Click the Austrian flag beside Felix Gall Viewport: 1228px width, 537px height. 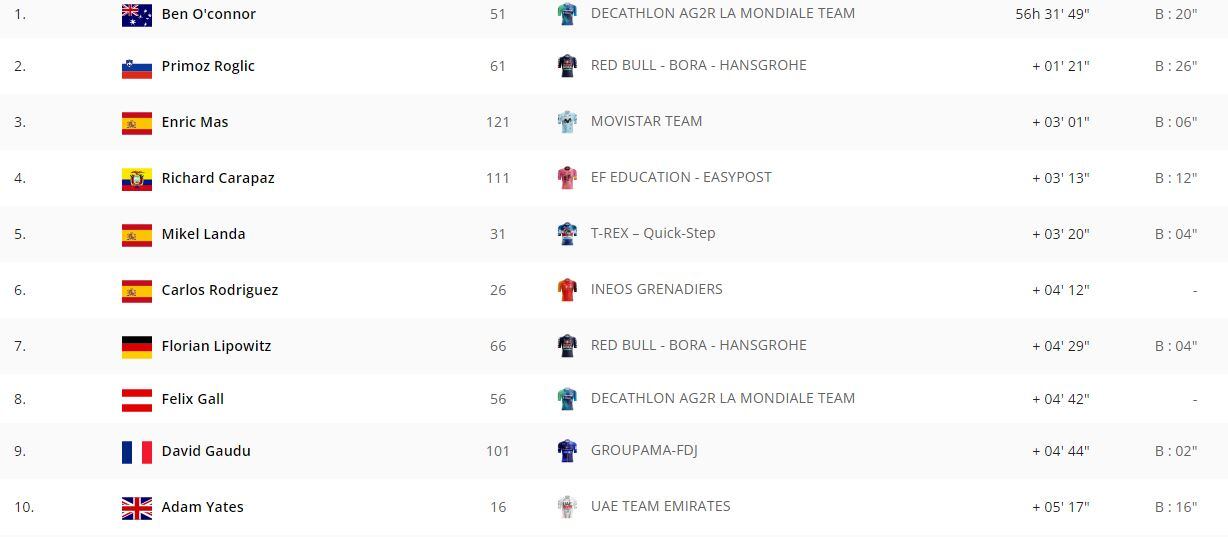tap(137, 400)
